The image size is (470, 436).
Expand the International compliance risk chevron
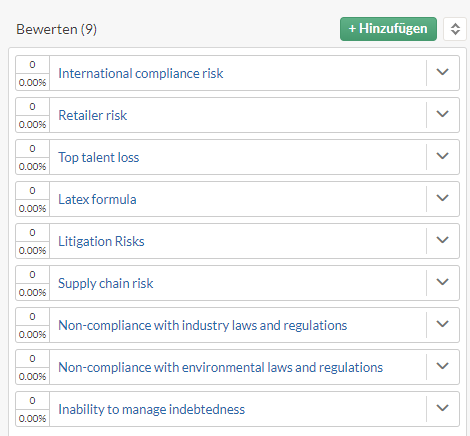pos(443,73)
